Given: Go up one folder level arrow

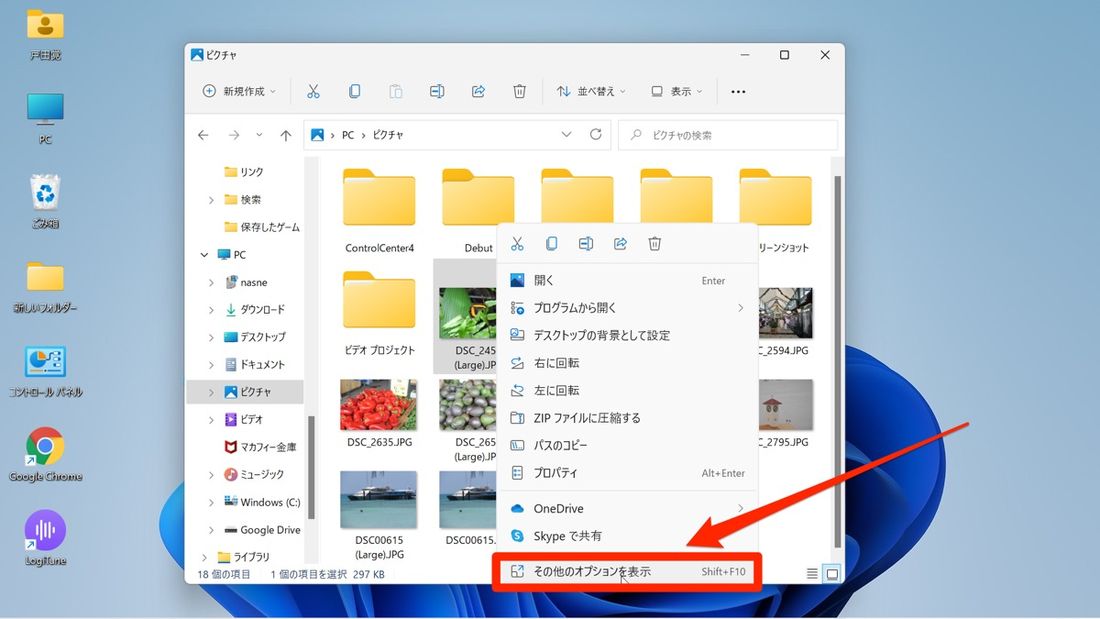Looking at the screenshot, I should 286,135.
